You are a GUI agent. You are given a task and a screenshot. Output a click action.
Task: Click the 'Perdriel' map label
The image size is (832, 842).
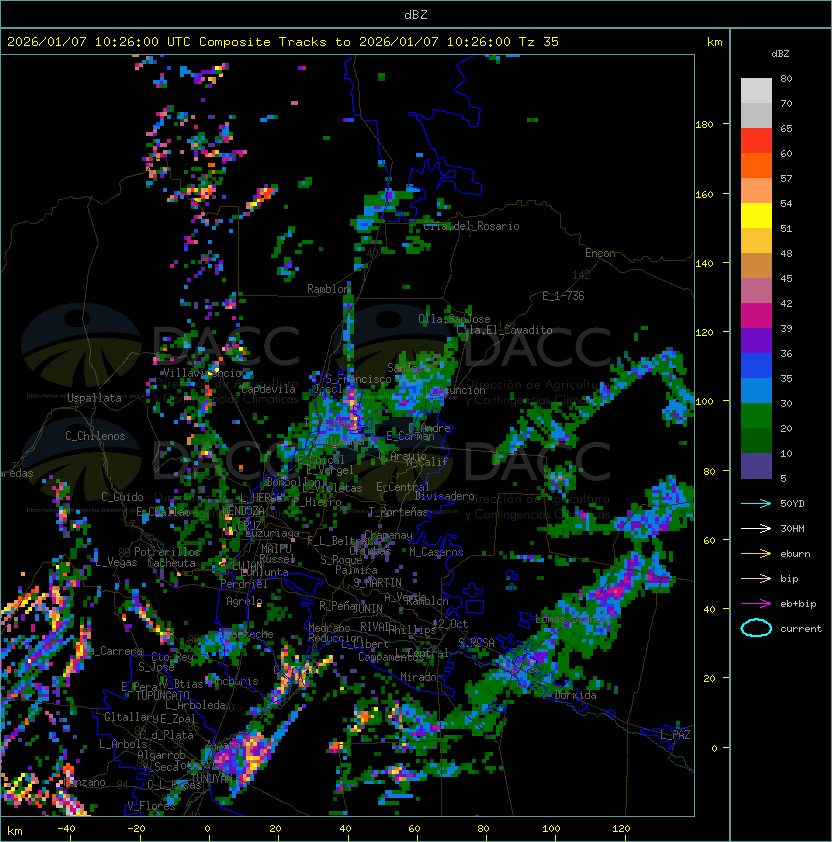(244, 583)
